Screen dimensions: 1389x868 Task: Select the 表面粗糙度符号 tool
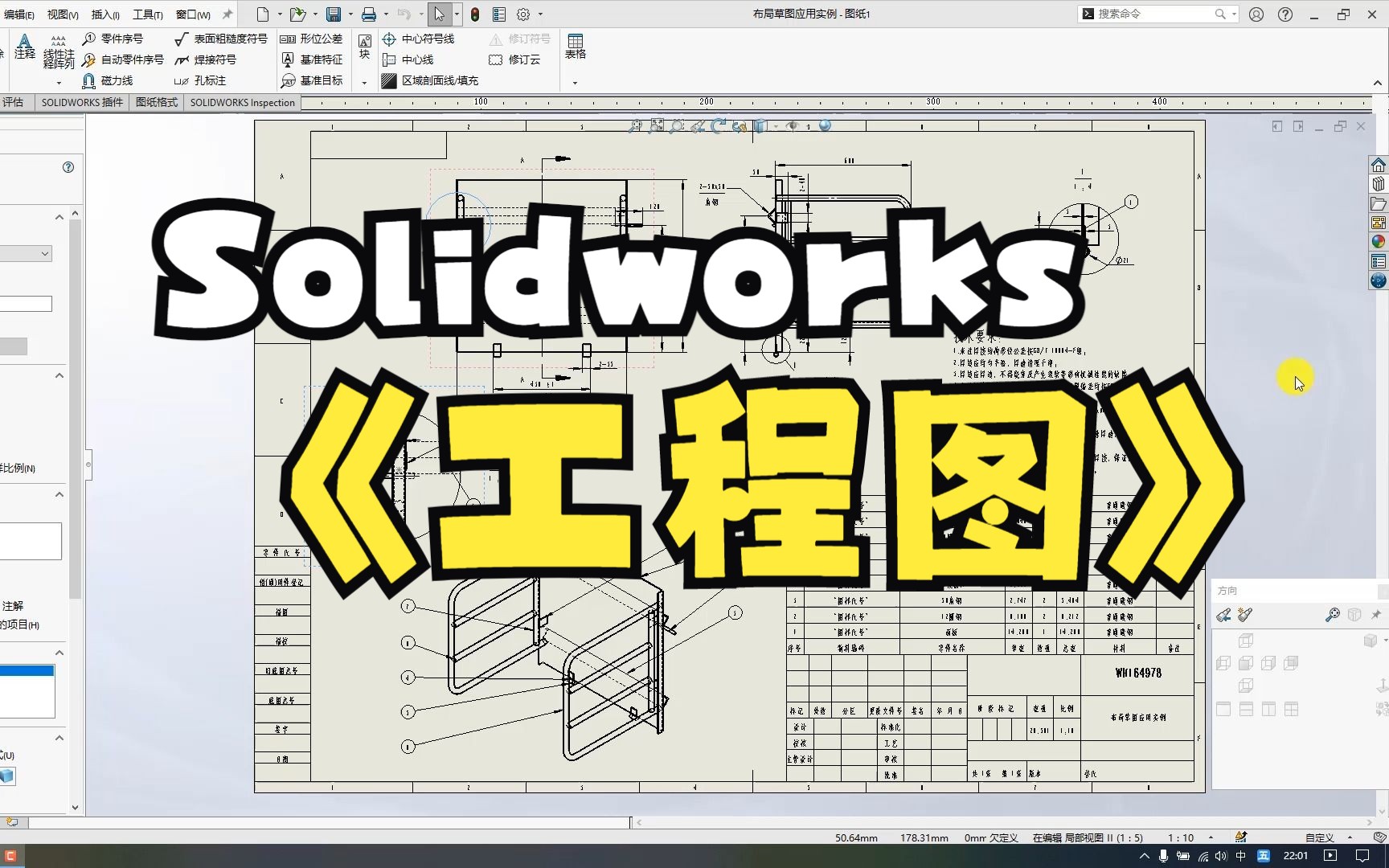[x=221, y=39]
